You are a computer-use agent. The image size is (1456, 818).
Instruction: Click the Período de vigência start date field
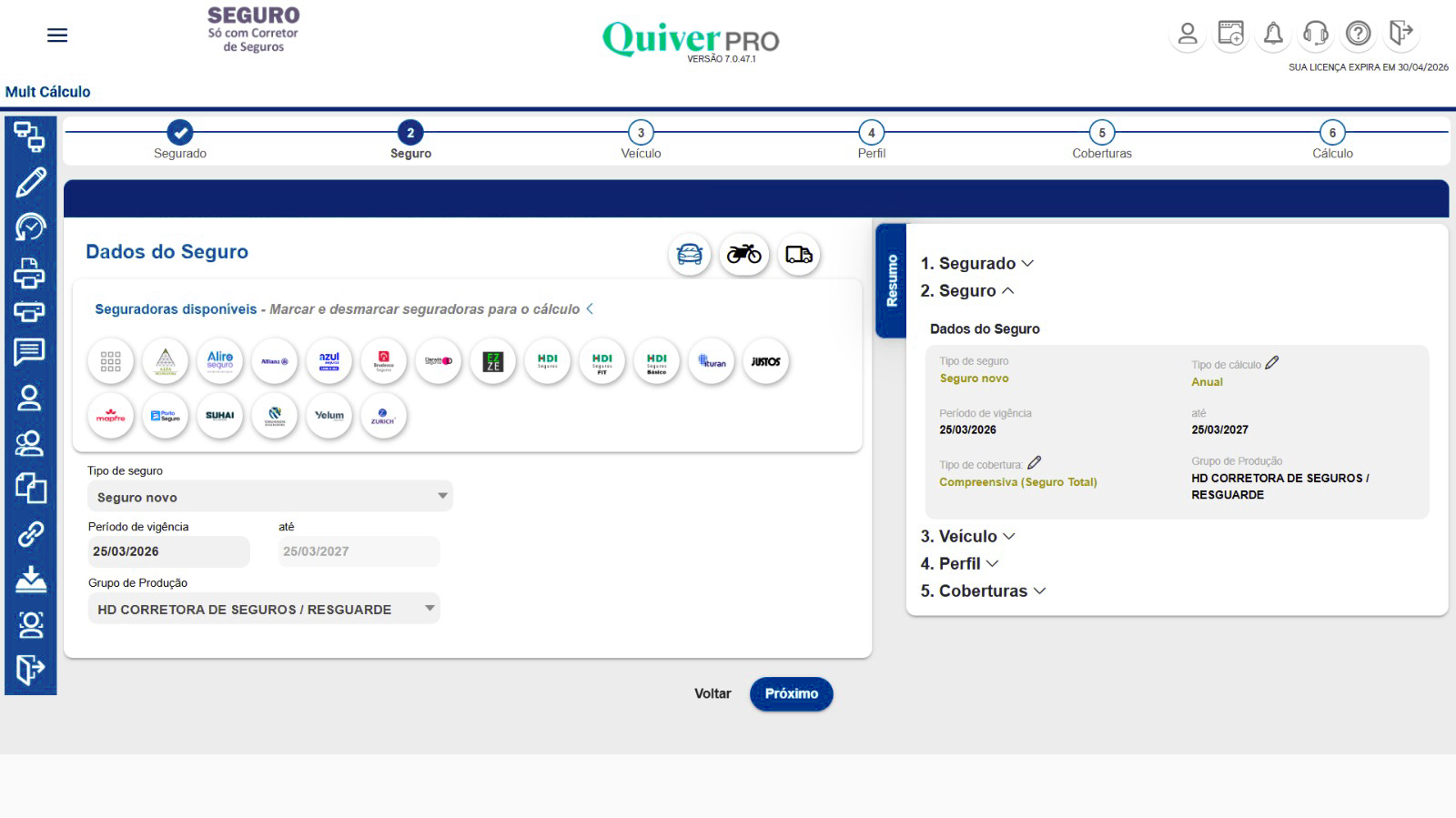[167, 551]
